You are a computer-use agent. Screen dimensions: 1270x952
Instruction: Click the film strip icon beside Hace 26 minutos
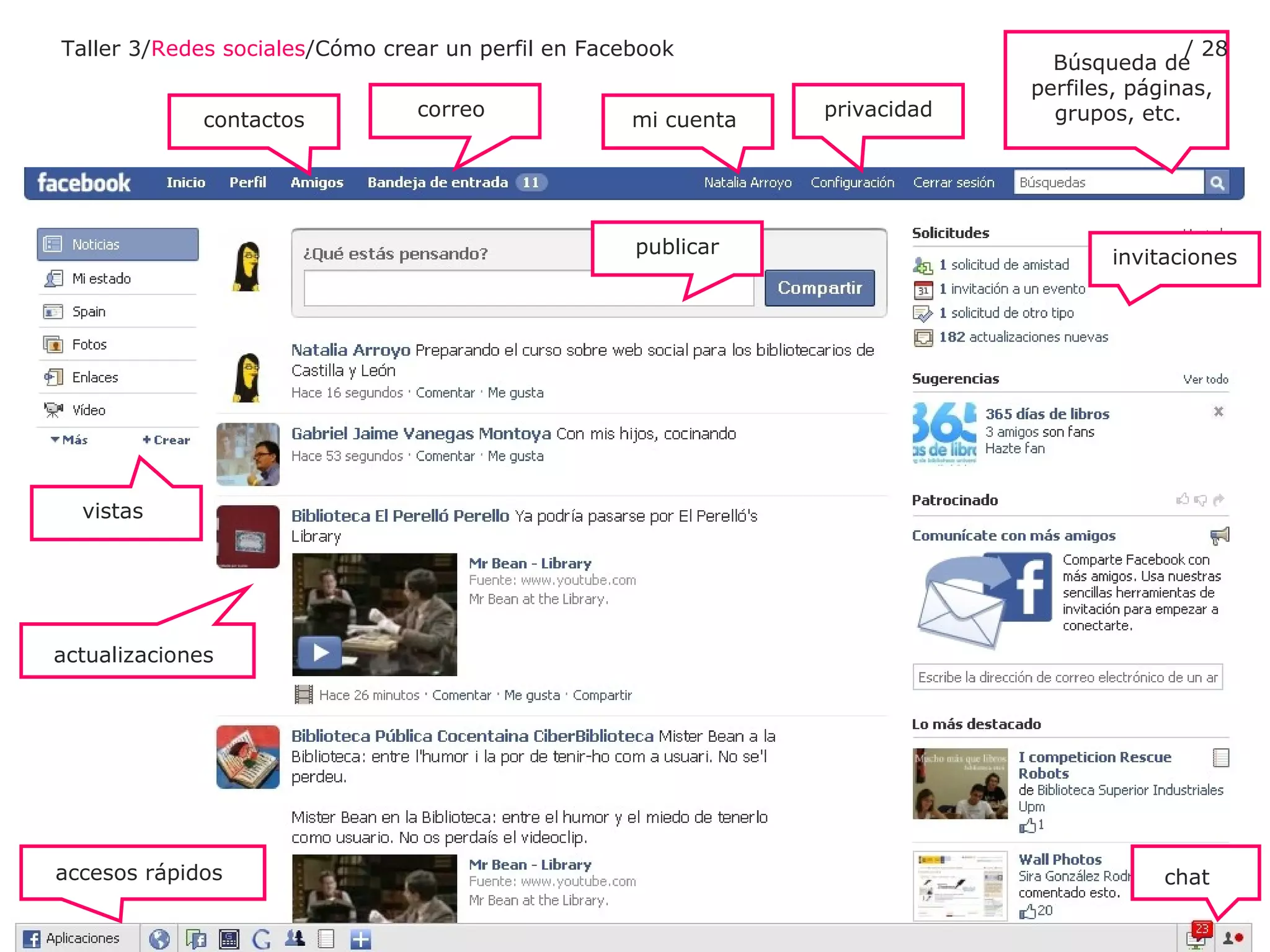303,694
